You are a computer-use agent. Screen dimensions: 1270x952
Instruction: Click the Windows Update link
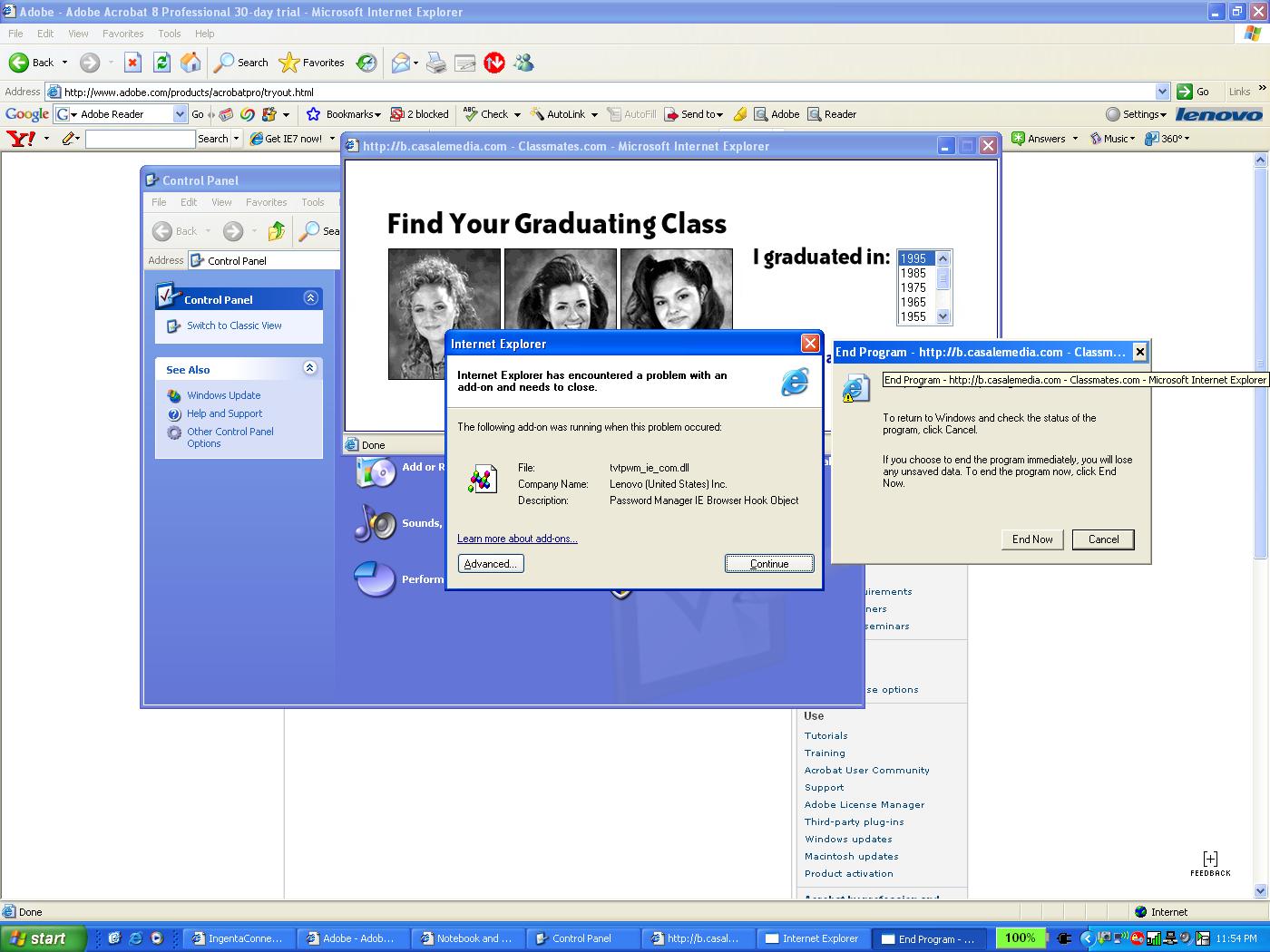point(224,395)
